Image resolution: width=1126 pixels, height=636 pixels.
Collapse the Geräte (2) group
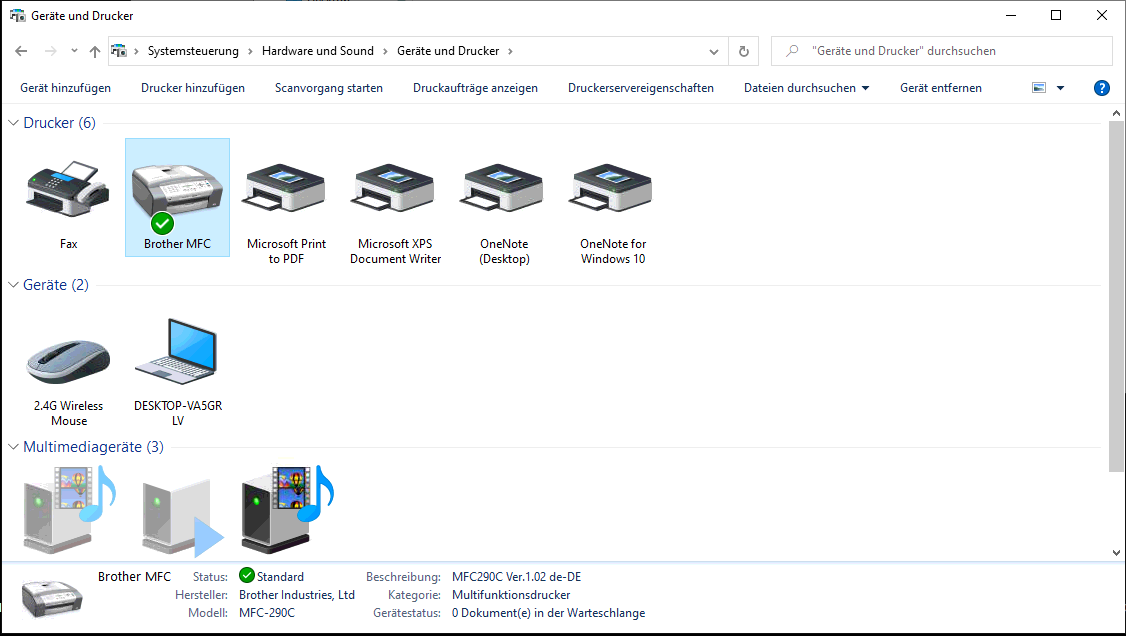[x=13, y=285]
